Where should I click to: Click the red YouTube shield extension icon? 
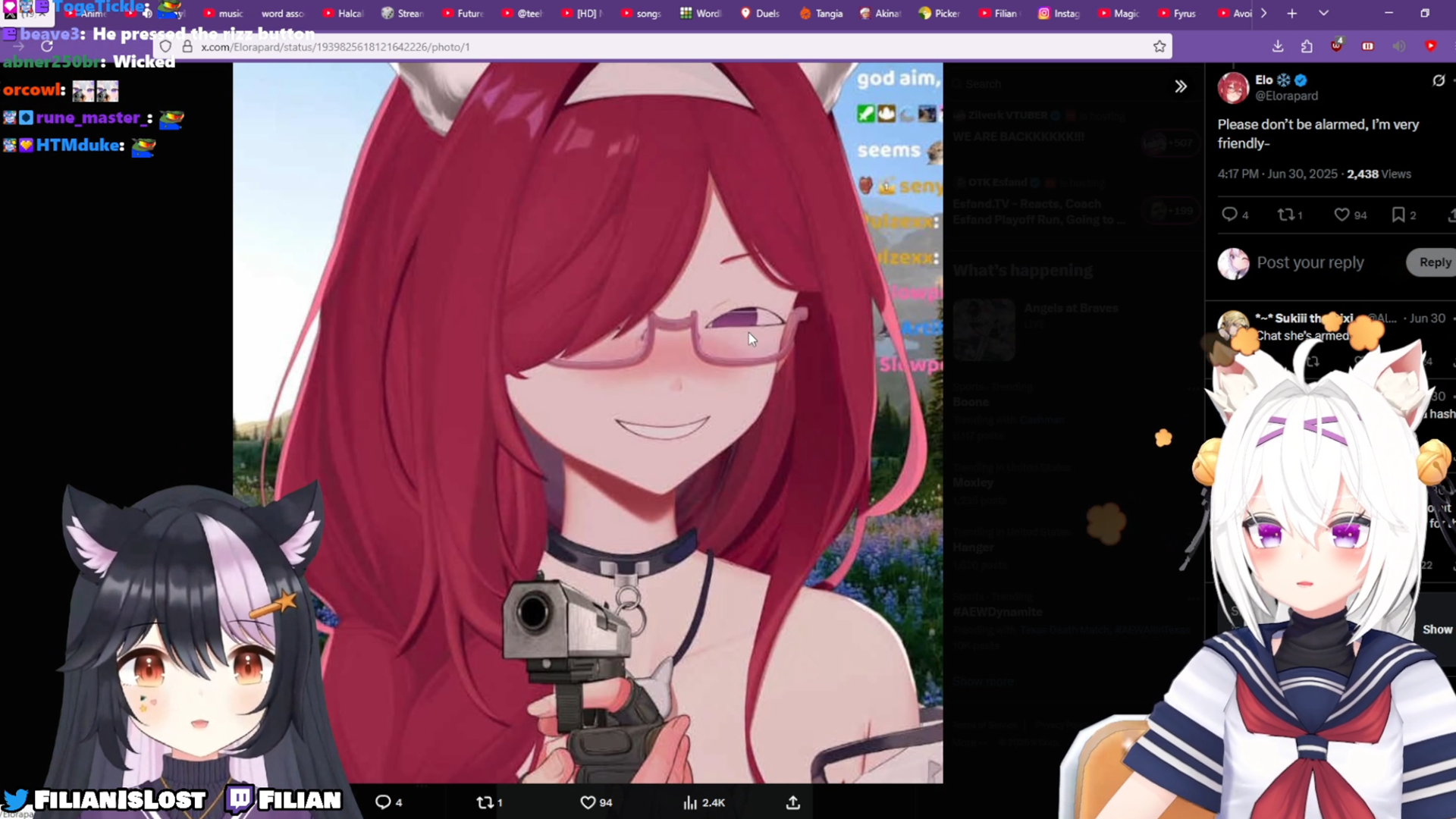[1430, 46]
